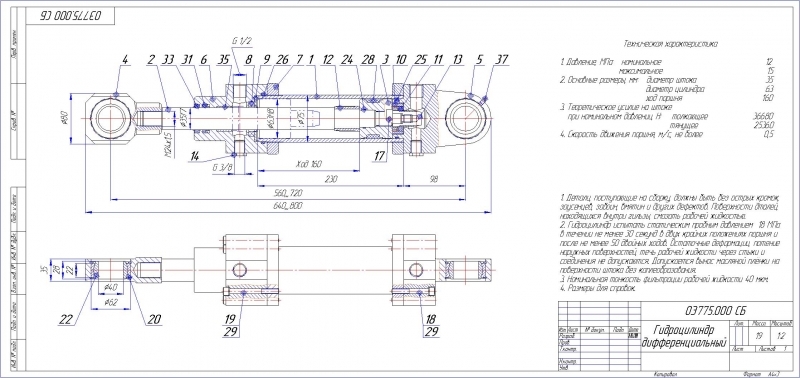The height and width of the screenshot is (378, 800).
Task: Select the Гидроцилиндр дифференциальный title text
Action: click(x=685, y=335)
